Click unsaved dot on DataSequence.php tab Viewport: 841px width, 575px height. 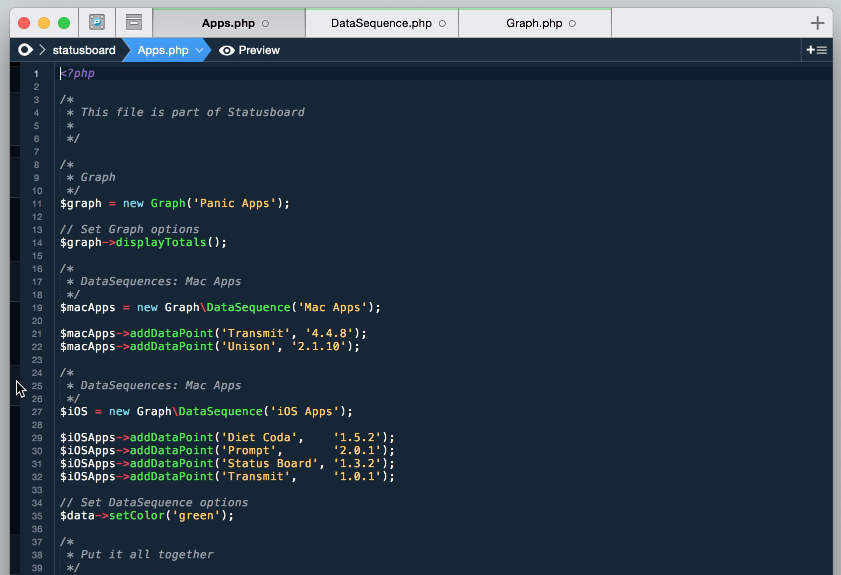point(442,24)
